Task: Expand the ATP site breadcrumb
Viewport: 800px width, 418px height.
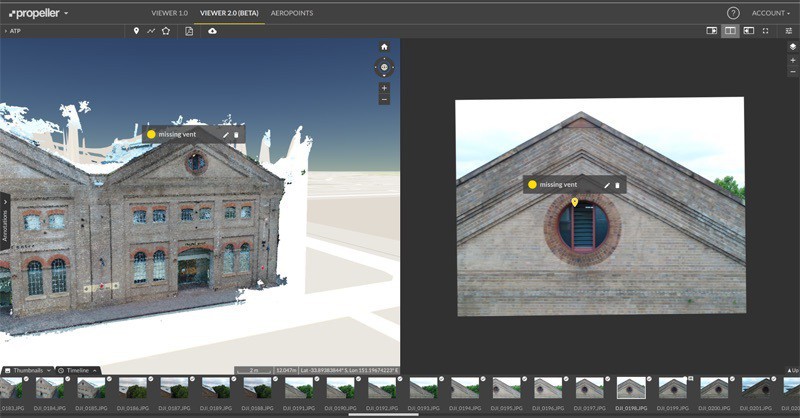Action: (x=14, y=31)
